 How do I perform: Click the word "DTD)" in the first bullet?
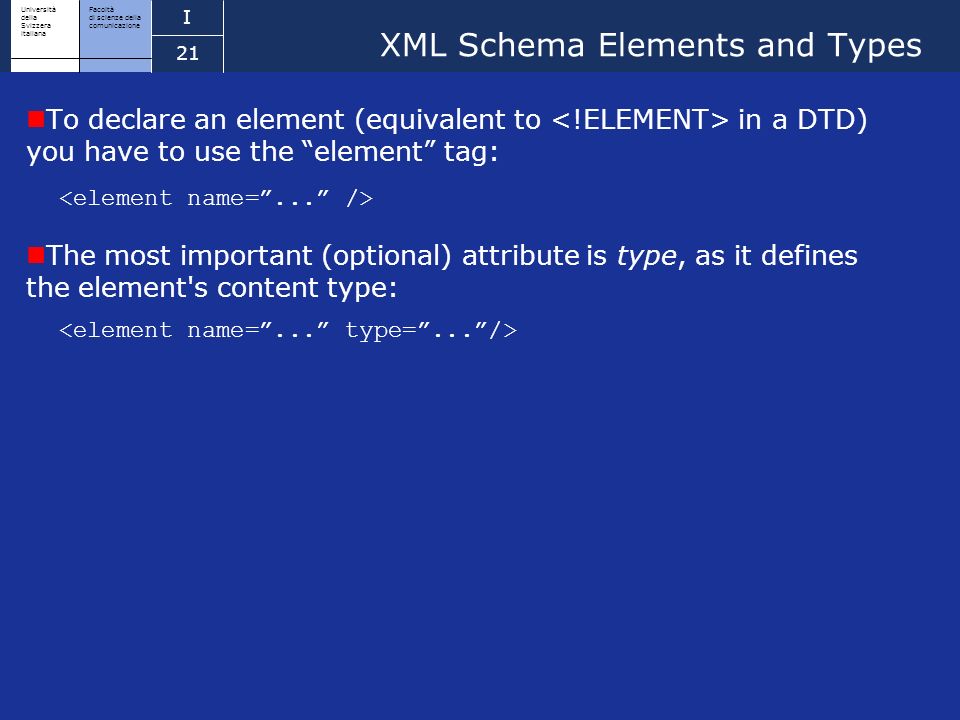833,119
